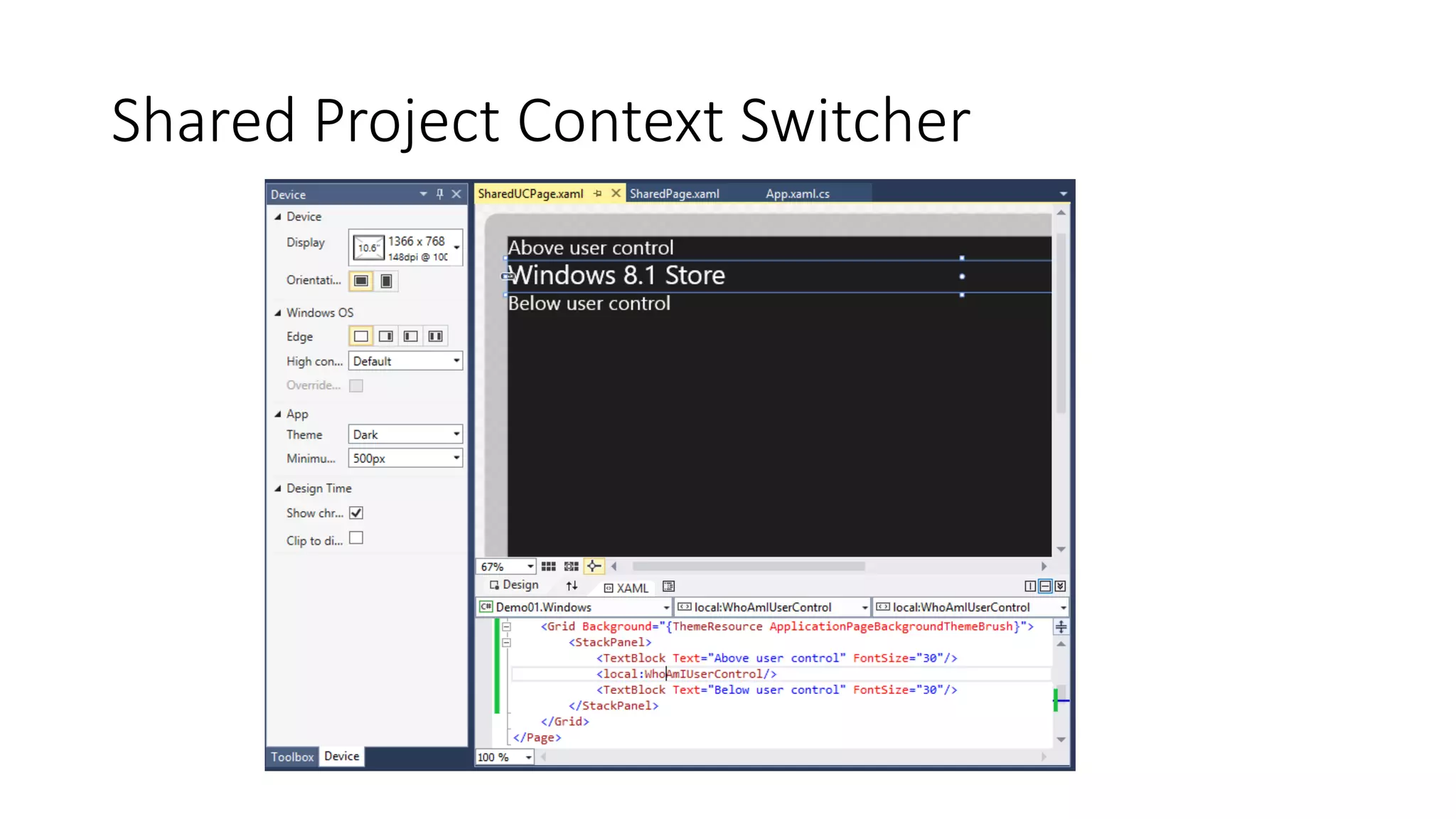1456x819 pixels.
Task: Choose the full-screen Edge layout icon
Action: click(x=361, y=336)
